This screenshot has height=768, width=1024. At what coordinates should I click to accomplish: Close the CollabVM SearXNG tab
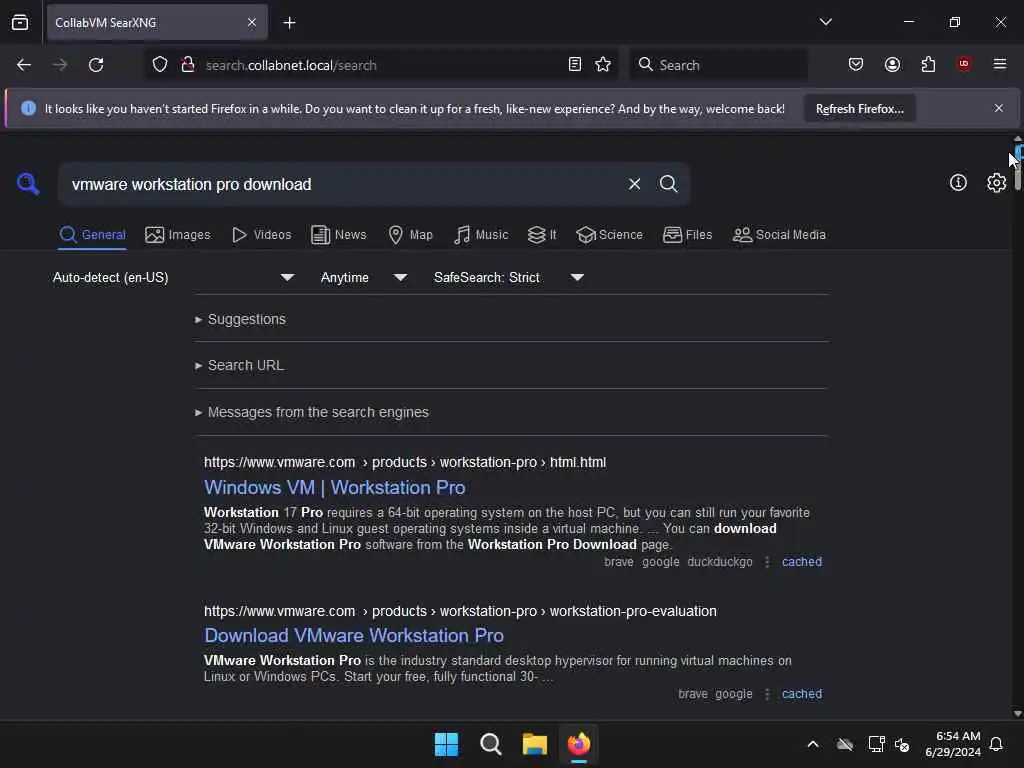pos(251,23)
